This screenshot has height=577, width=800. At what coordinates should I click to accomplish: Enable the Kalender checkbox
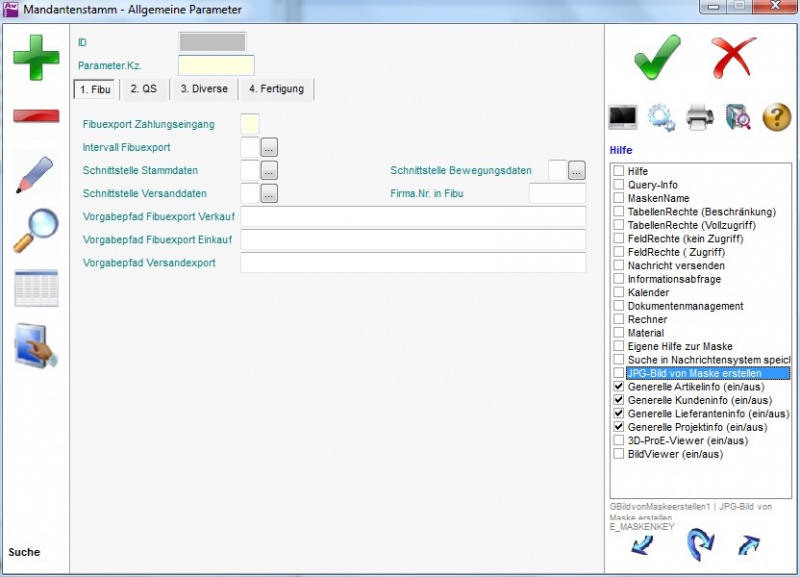(619, 292)
